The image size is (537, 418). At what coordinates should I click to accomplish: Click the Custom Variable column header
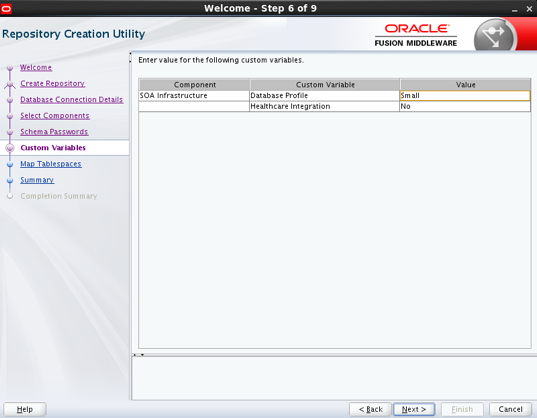coord(325,85)
